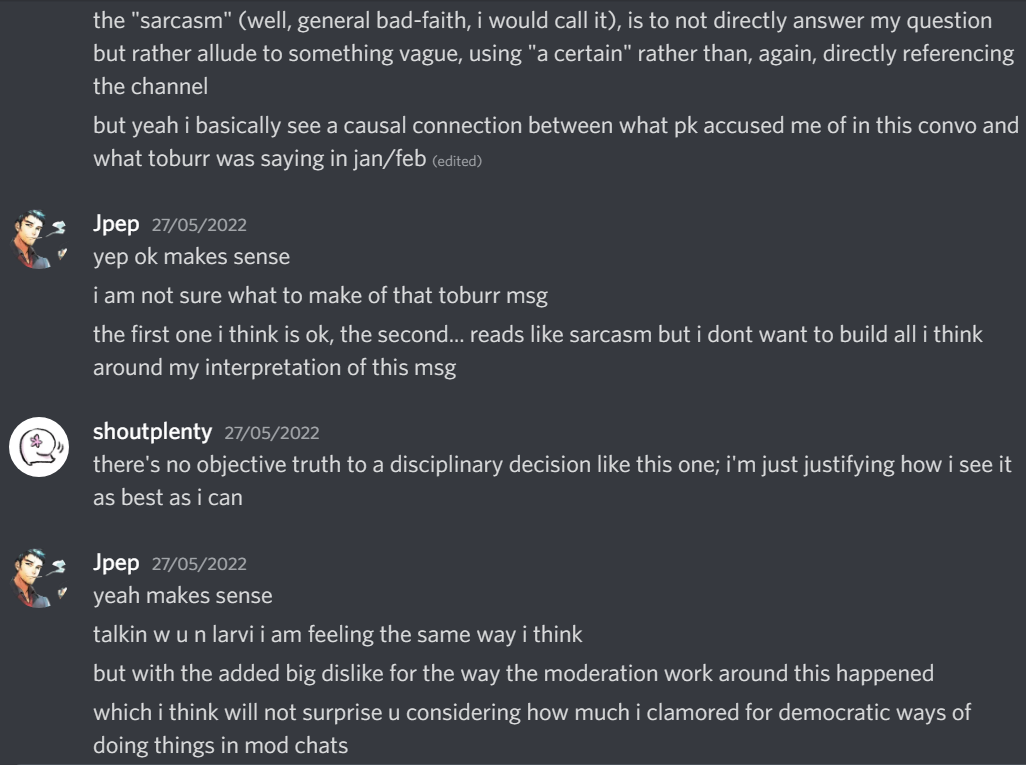The image size is (1026, 765).
Task: Click message mentioning "democratic ways" in mod chats
Action: click(x=531, y=713)
